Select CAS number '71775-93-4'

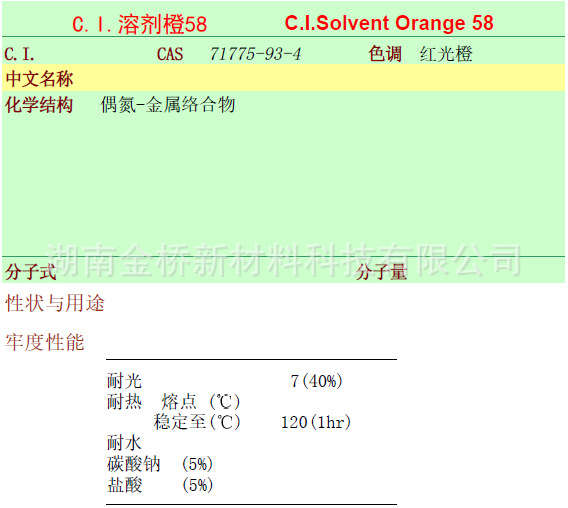pos(255,54)
